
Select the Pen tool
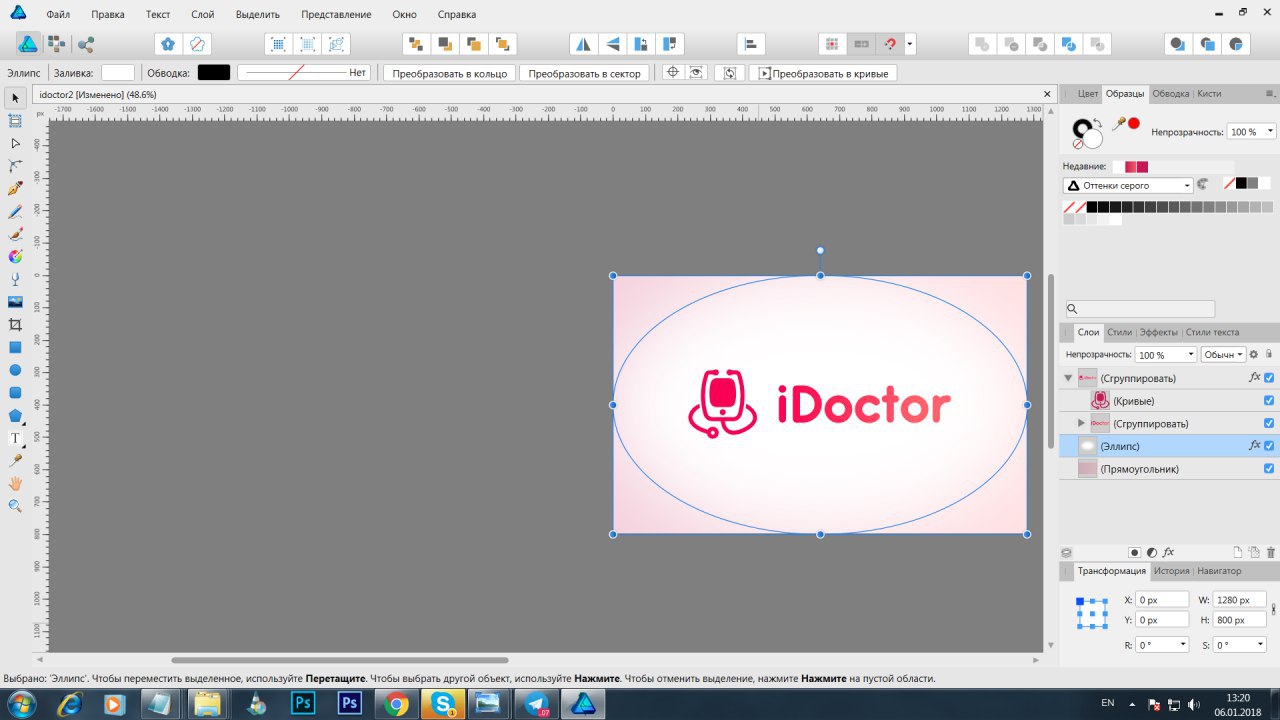15,188
